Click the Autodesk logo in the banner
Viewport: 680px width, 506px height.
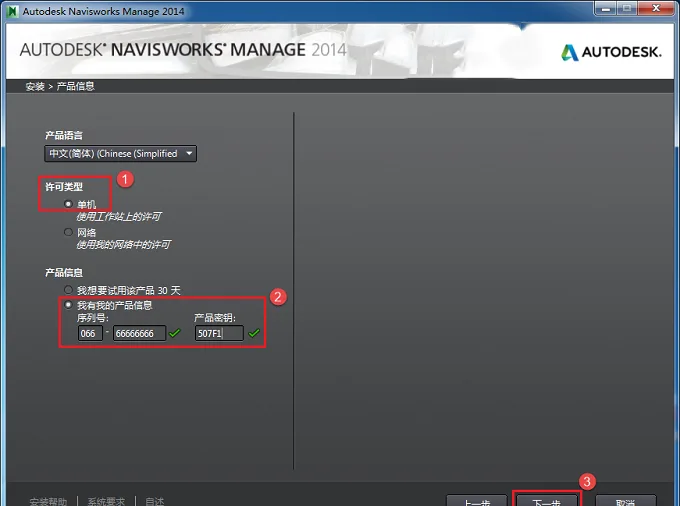(611, 52)
